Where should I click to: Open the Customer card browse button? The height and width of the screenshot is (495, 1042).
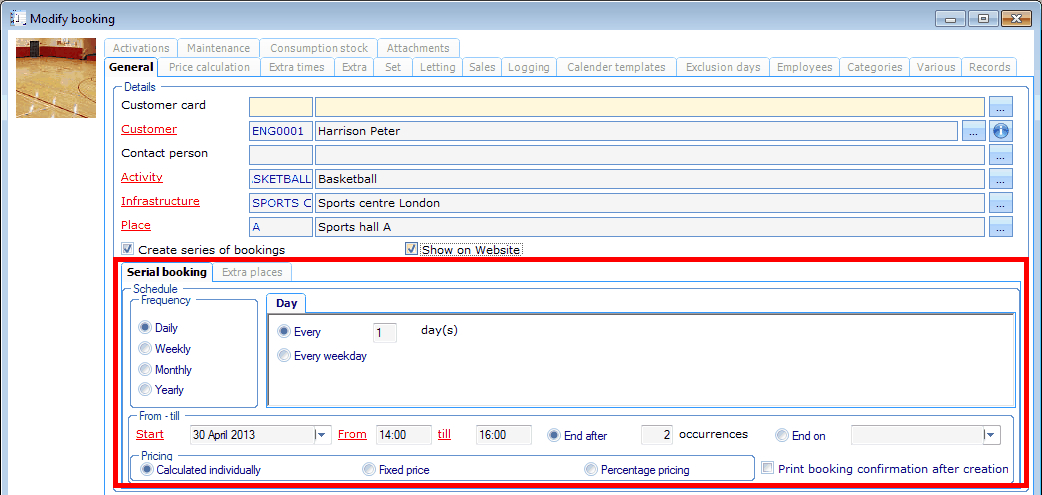pos(1001,106)
